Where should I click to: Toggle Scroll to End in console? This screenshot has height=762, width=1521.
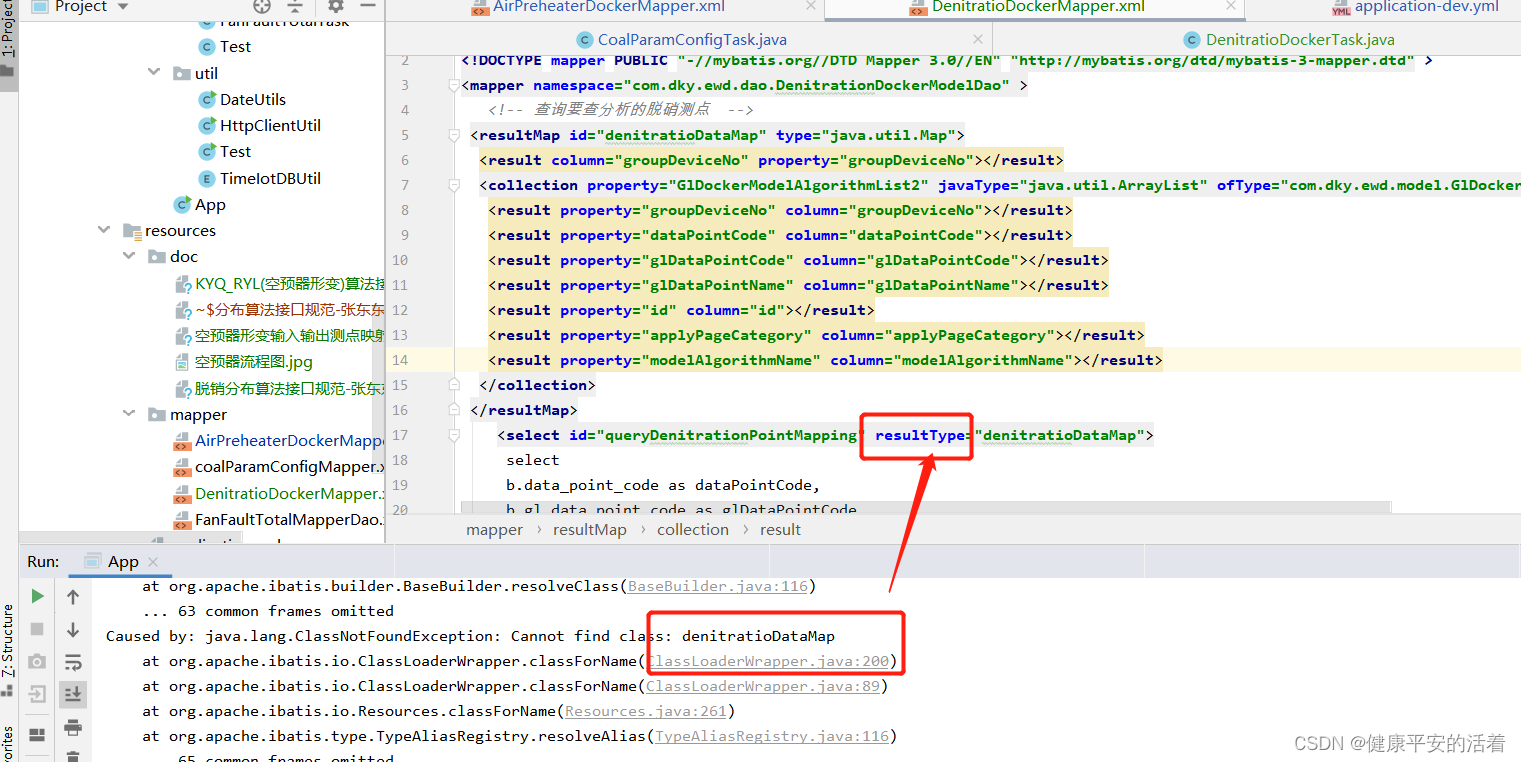point(72,694)
